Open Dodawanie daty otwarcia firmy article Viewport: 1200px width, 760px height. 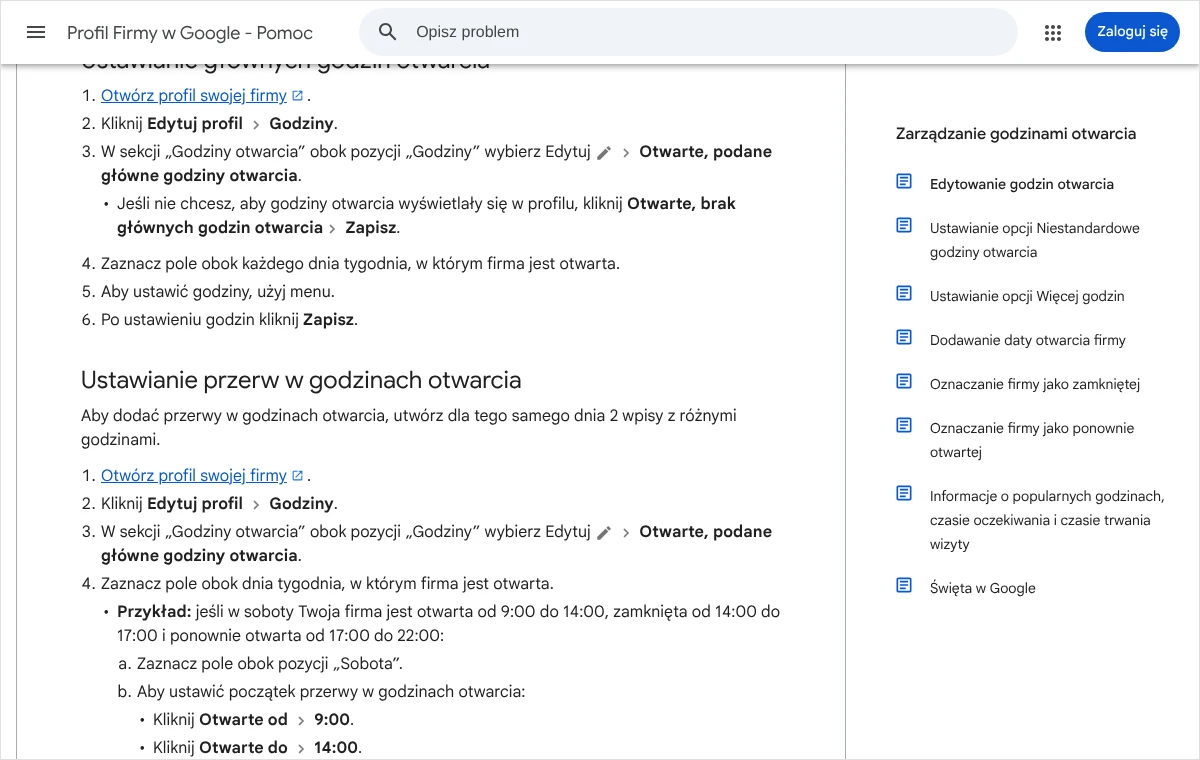pos(1028,340)
